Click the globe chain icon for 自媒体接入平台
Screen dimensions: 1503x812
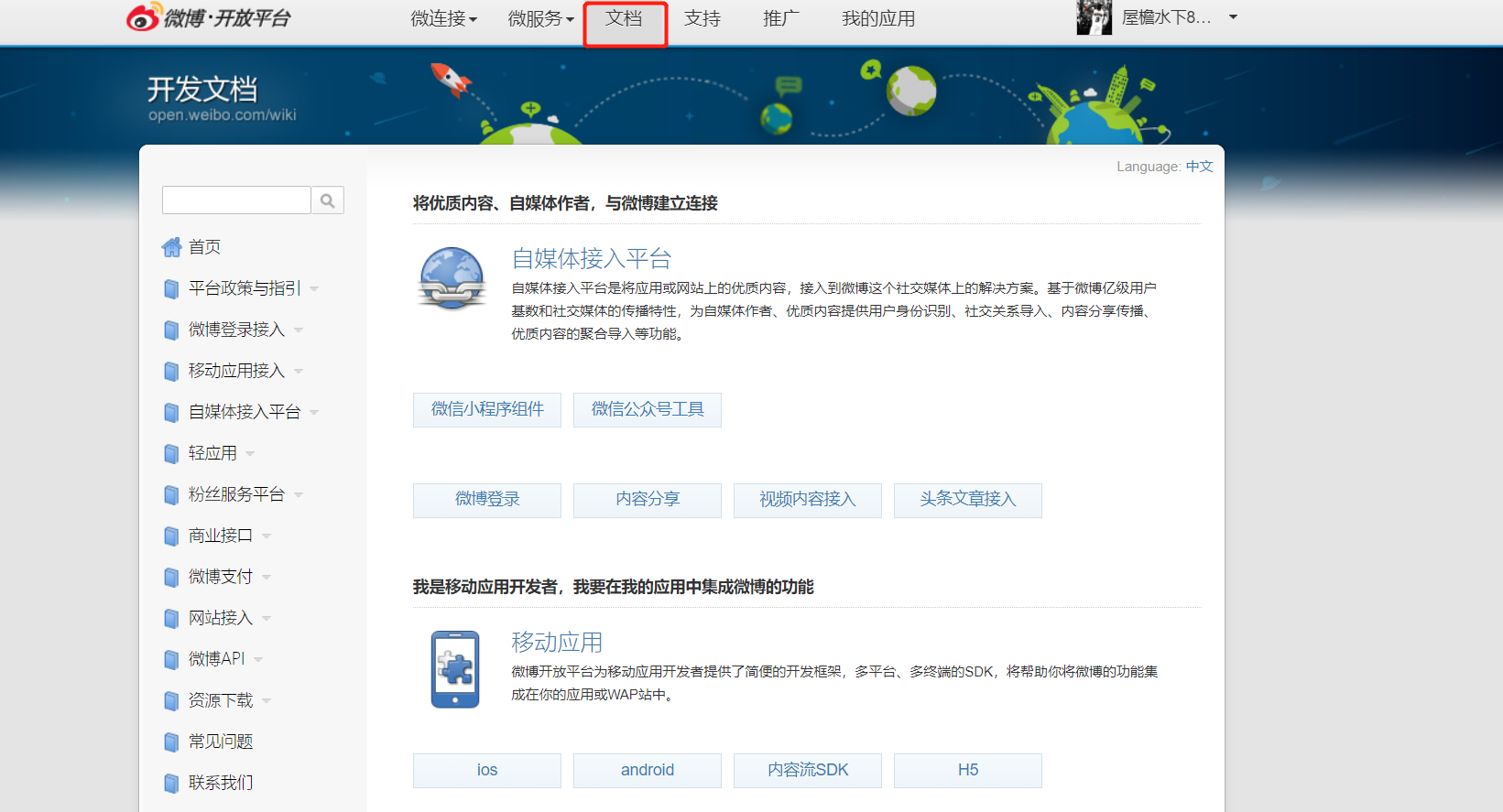click(452, 278)
